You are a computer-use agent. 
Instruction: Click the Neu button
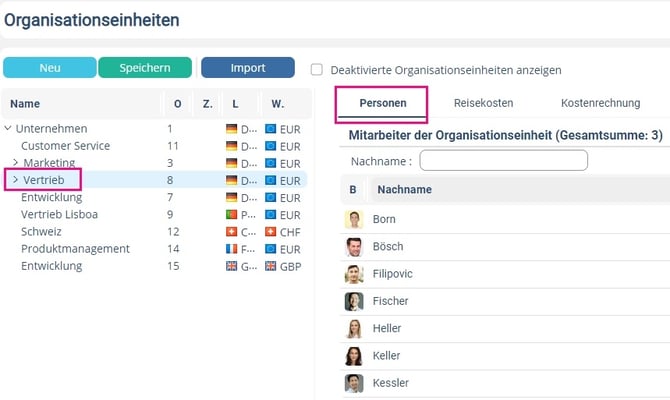[50, 68]
